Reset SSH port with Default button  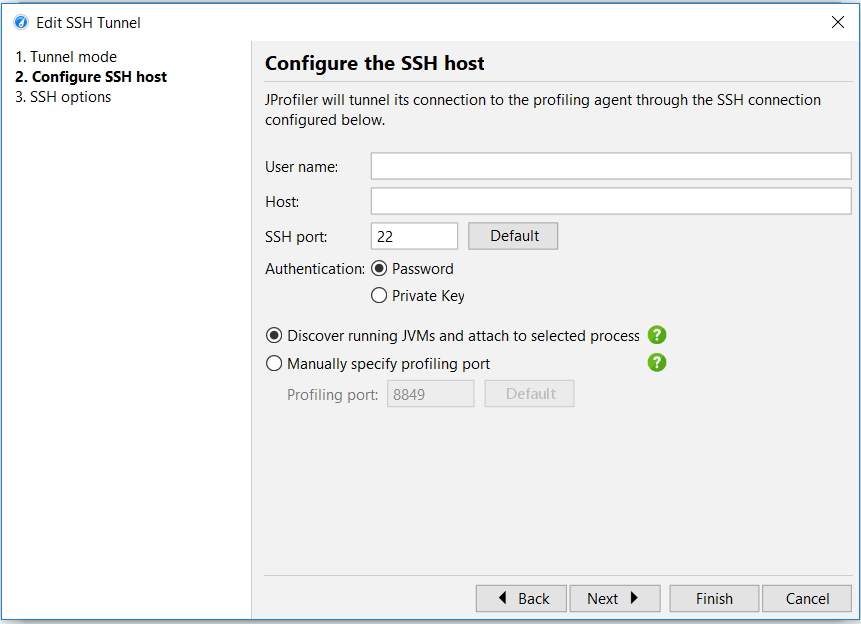pos(513,236)
